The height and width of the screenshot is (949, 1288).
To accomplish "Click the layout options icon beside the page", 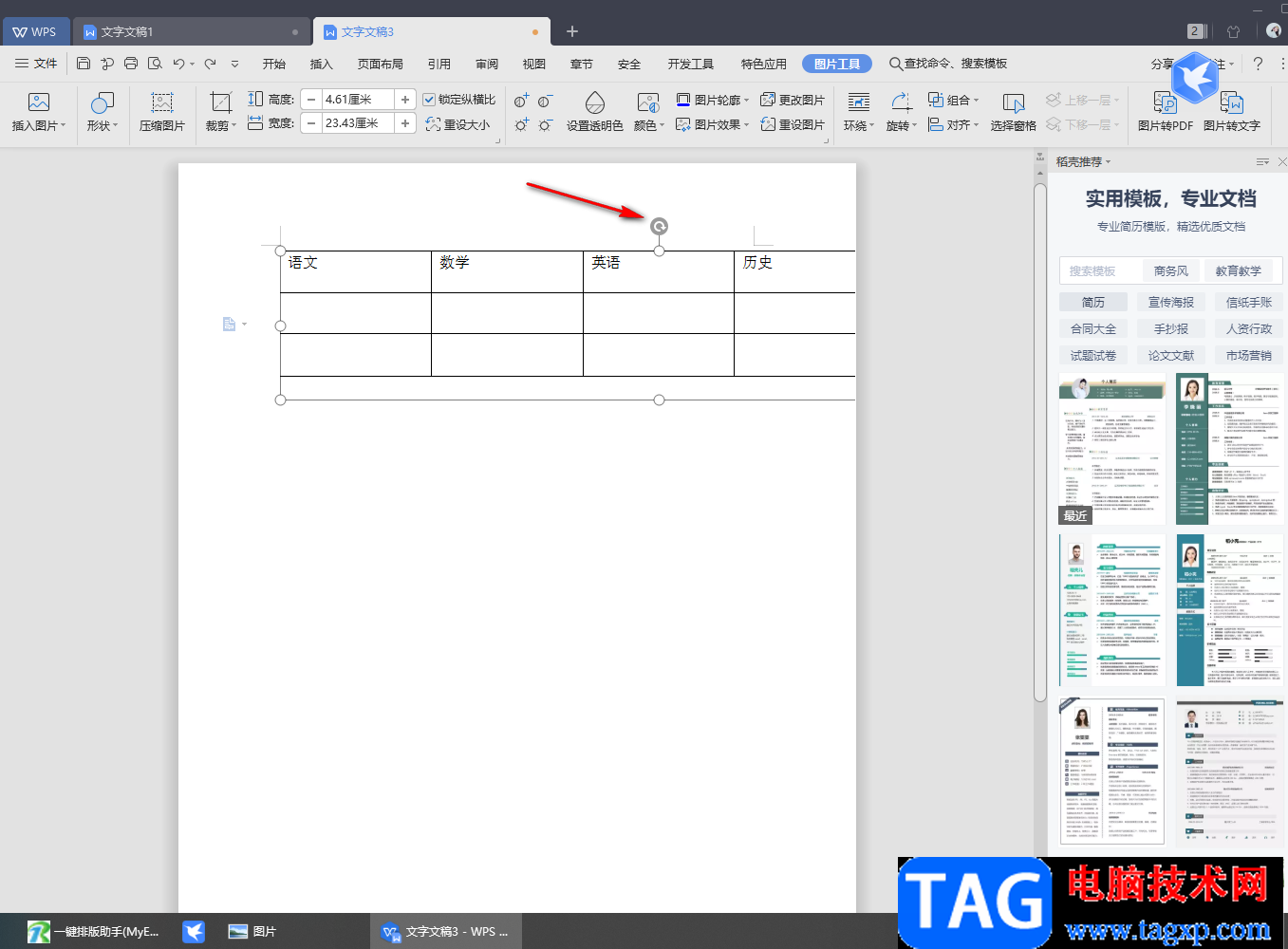I will pos(230,325).
